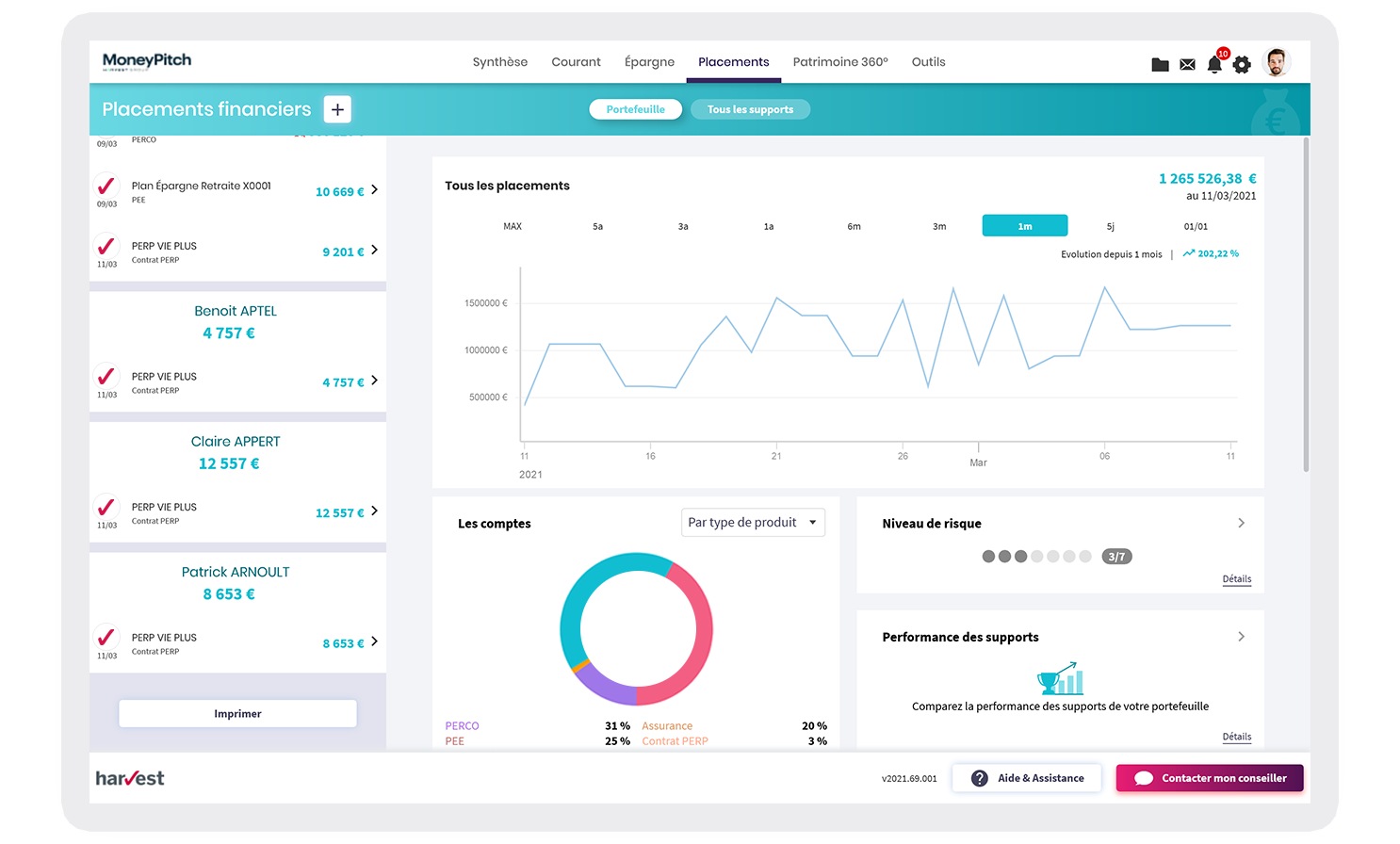Open the Par type de produit dropdown

pyautogui.click(x=753, y=523)
